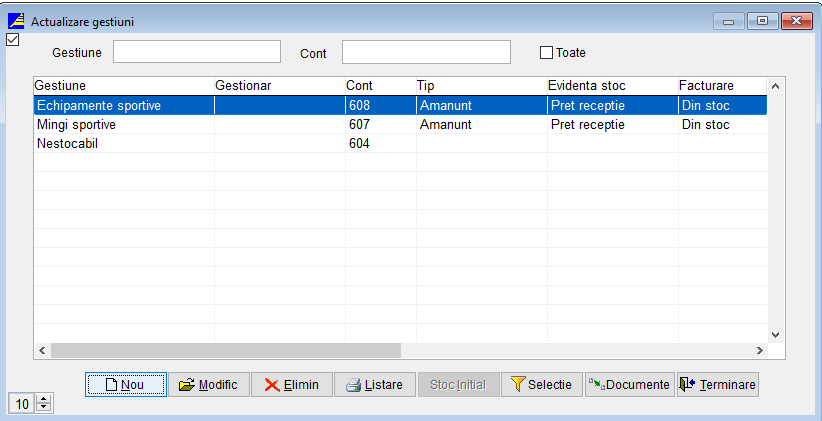Click the Nou button with blank page icon

125,385
